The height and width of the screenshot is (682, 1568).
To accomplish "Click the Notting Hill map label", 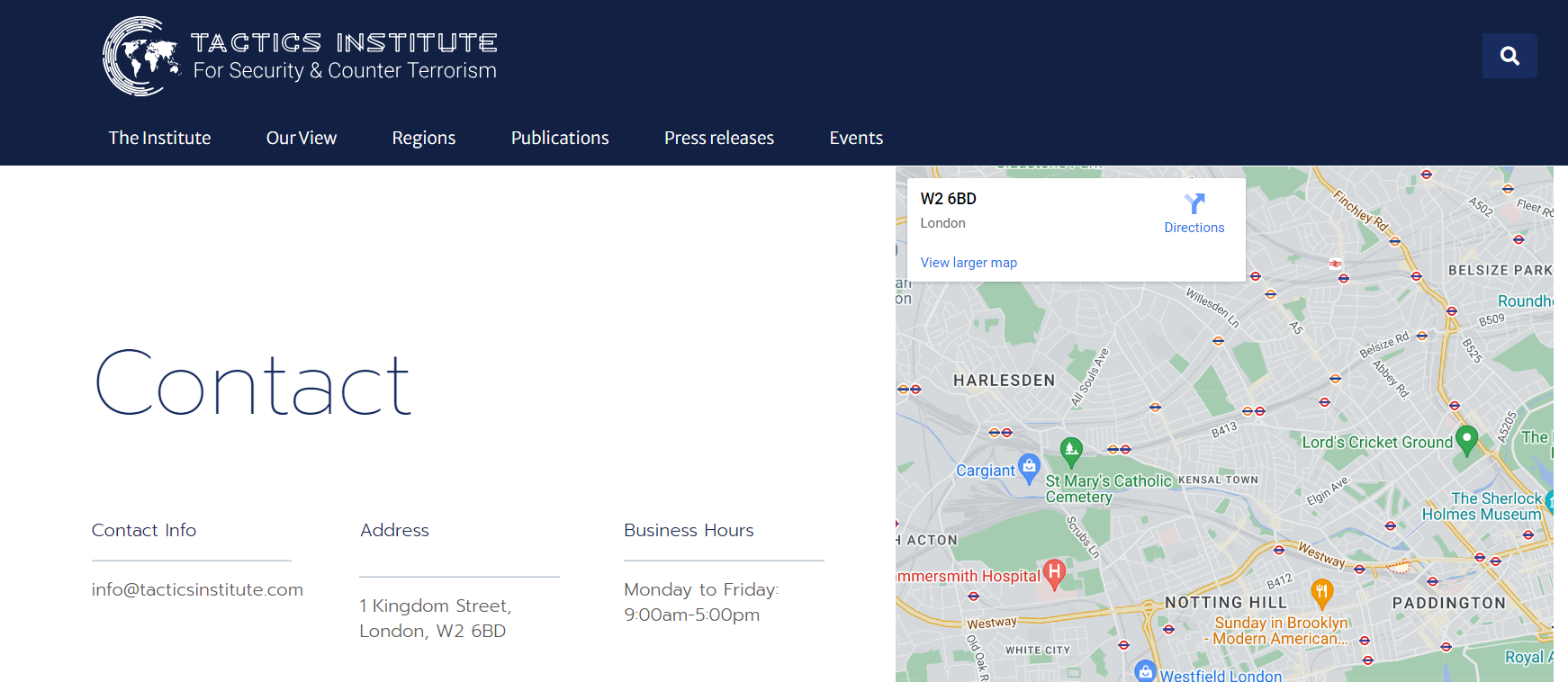I will (x=1225, y=603).
